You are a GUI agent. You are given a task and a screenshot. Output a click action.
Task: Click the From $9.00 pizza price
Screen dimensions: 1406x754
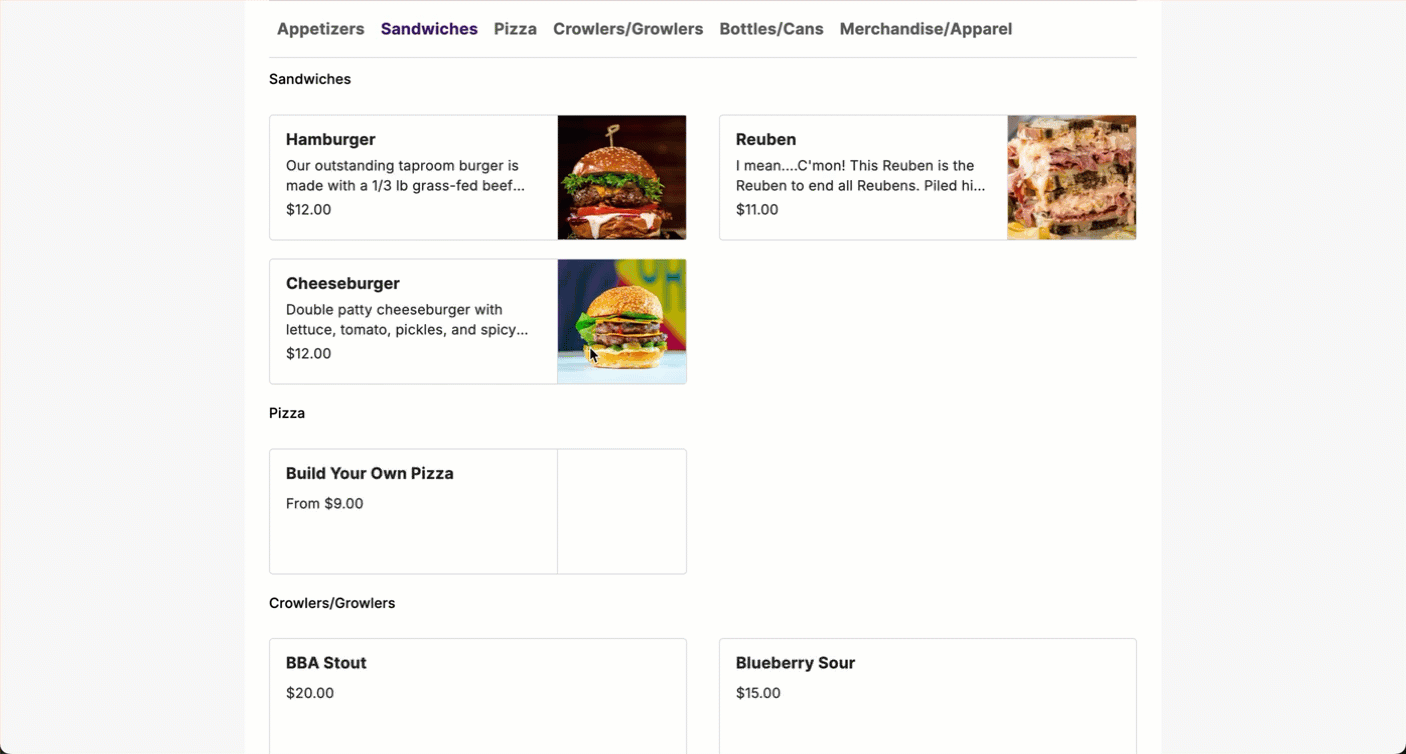[324, 503]
